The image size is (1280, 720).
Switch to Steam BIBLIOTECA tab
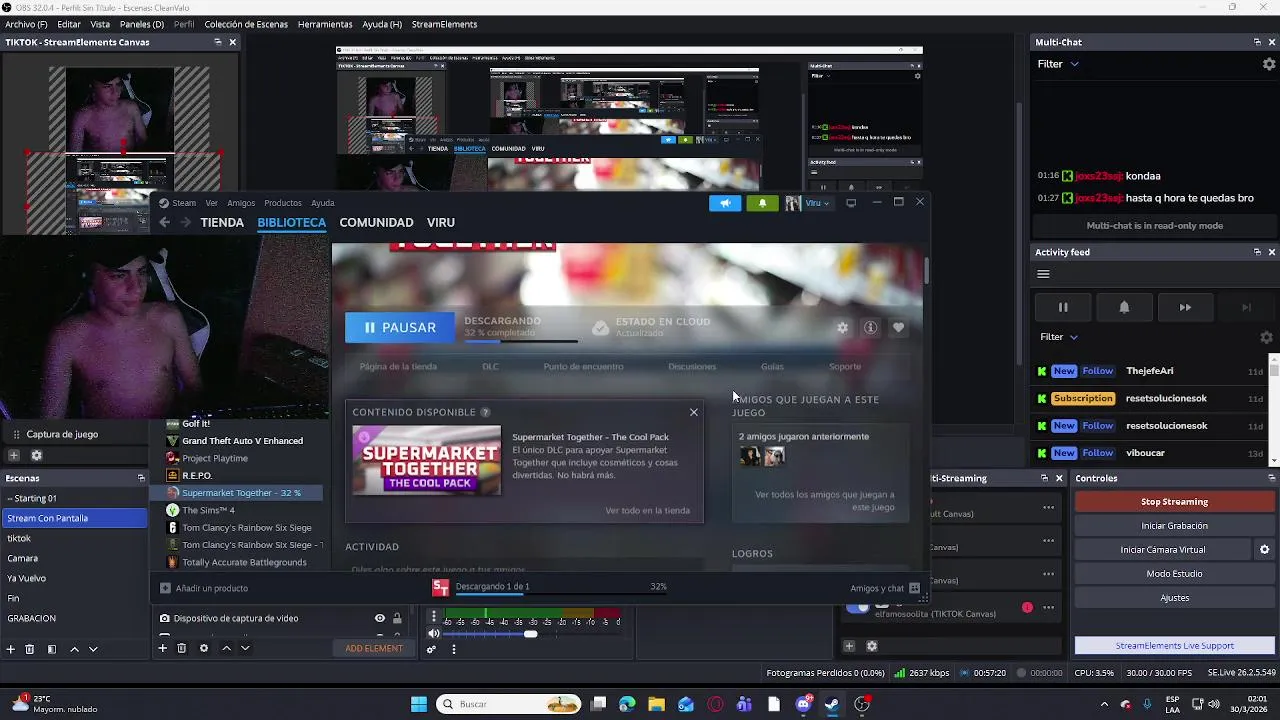pyautogui.click(x=291, y=223)
